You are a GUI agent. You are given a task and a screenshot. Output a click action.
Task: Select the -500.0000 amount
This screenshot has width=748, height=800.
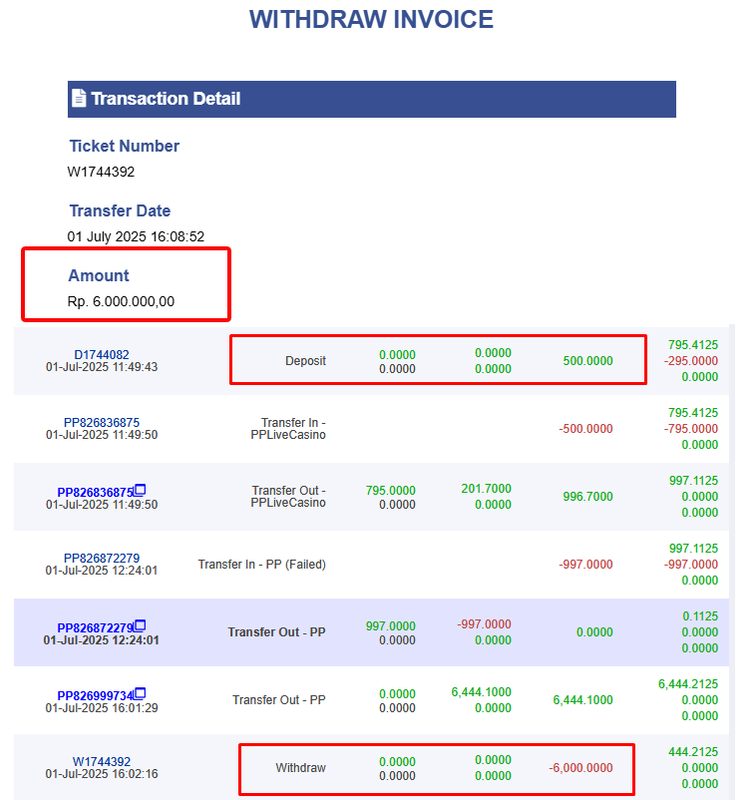coord(586,428)
